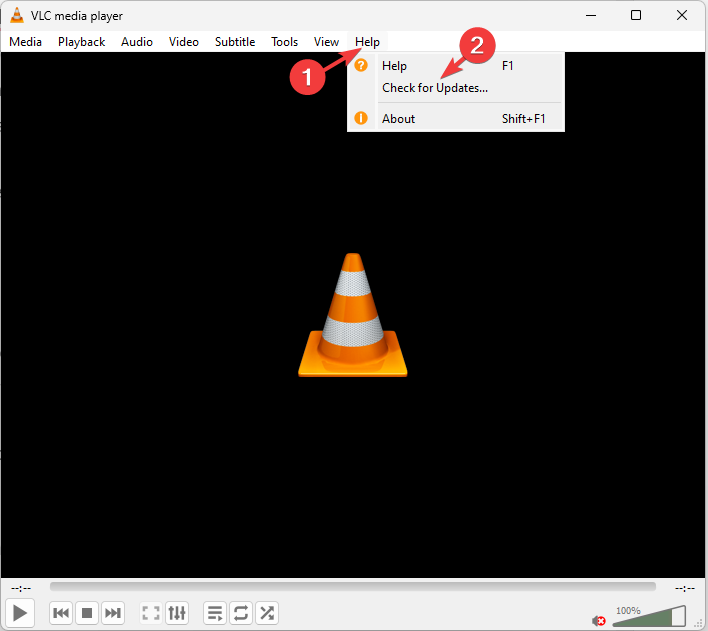
Task: Open the Playback menu
Action: 81,42
